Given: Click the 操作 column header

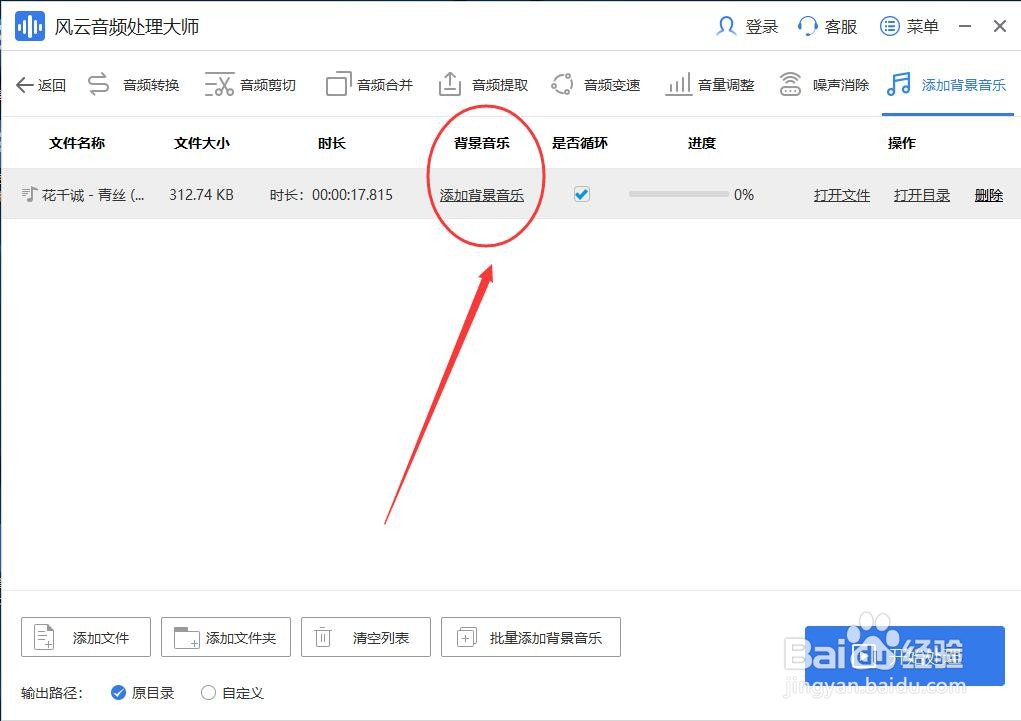Looking at the screenshot, I should (x=902, y=143).
